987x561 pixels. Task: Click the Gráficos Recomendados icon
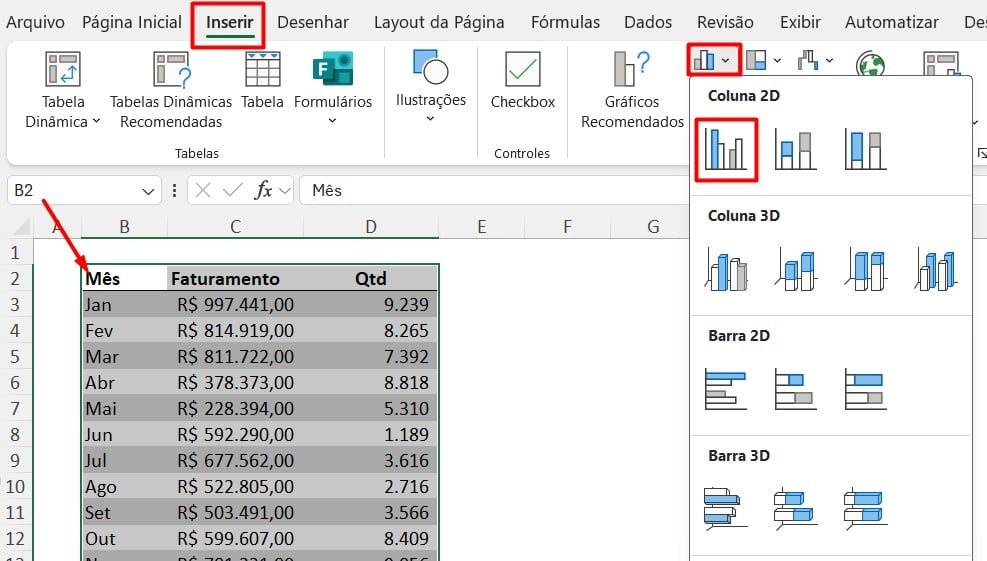tap(632, 69)
